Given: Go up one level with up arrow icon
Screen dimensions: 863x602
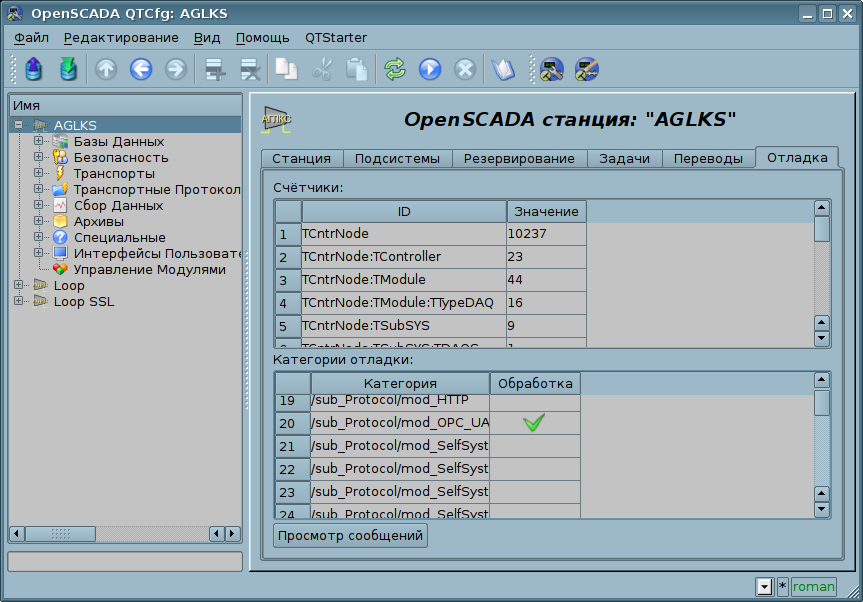Looking at the screenshot, I should pyautogui.click(x=106, y=70).
